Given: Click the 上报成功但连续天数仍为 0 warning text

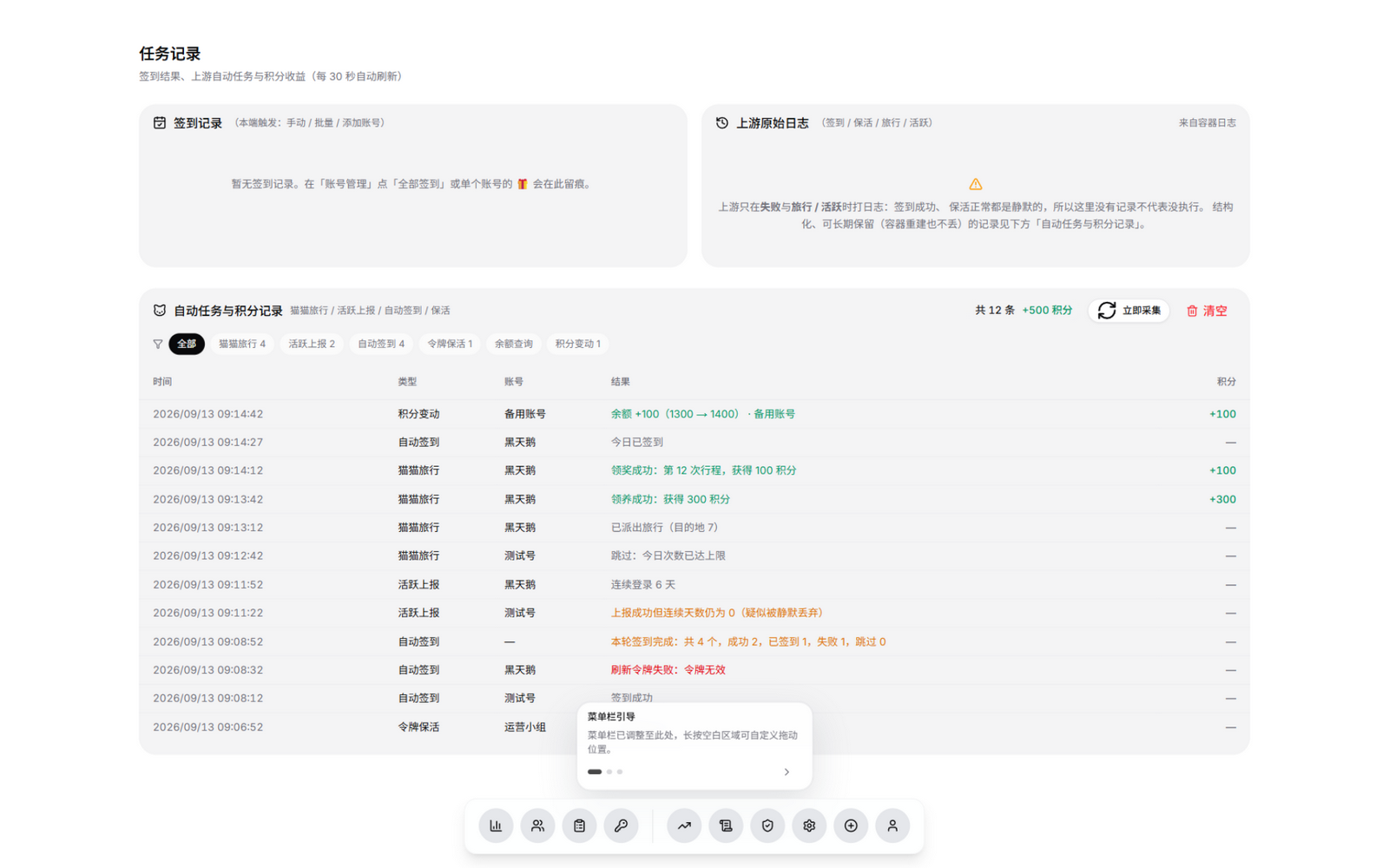Looking at the screenshot, I should pyautogui.click(x=717, y=613).
